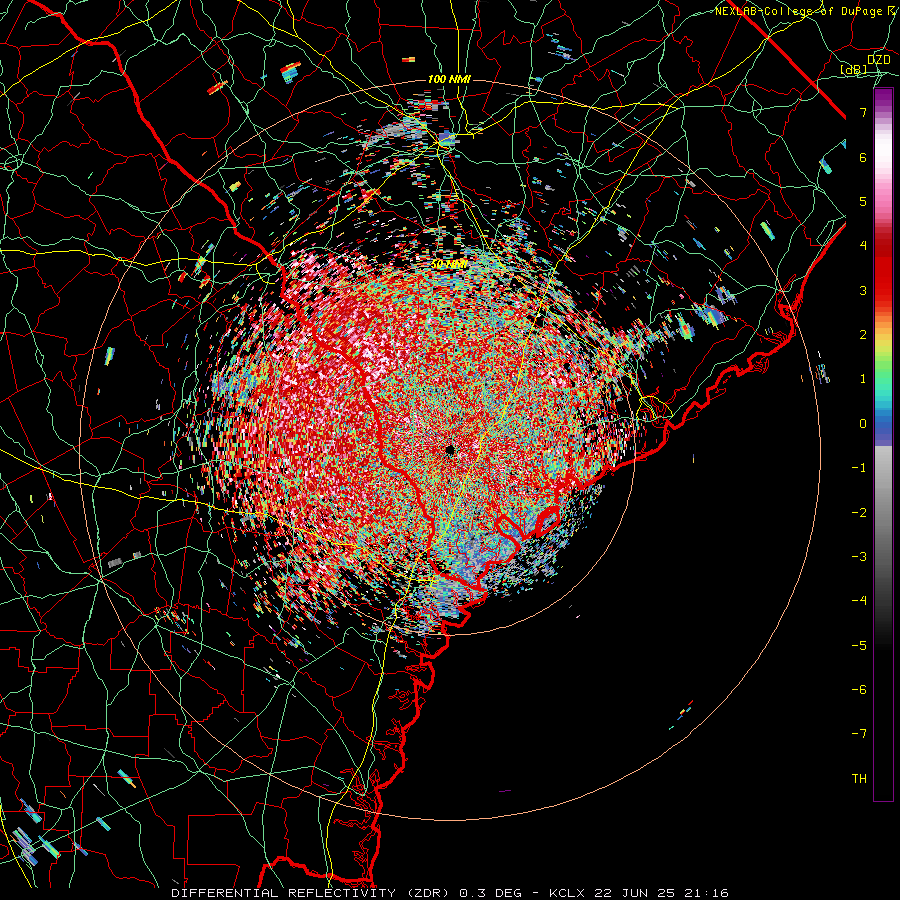Click the 21:16 time stamp
The width and height of the screenshot is (900, 900).
(709, 893)
